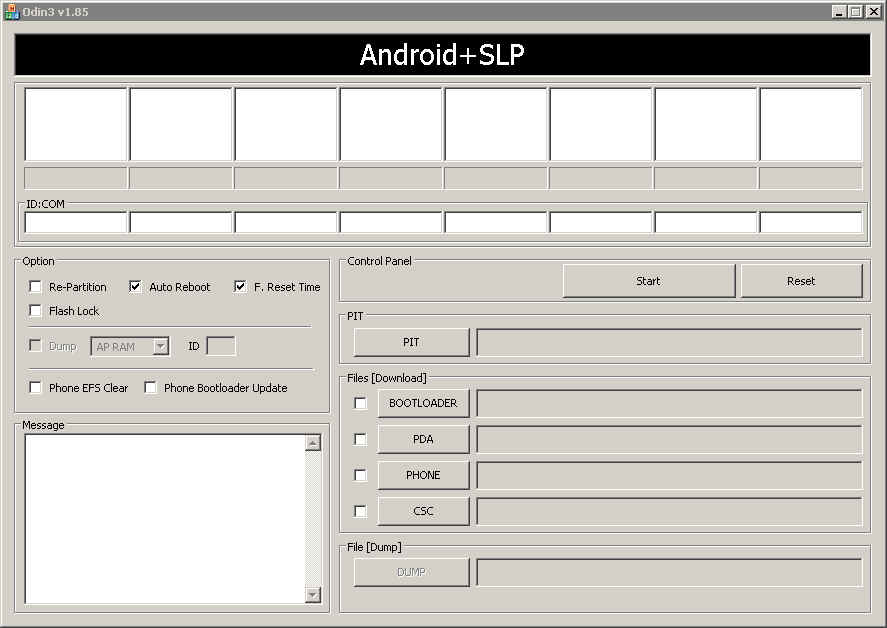Viewport: 887px width, 628px height.
Task: Enable the Re-Partition checkbox
Action: (x=35, y=287)
